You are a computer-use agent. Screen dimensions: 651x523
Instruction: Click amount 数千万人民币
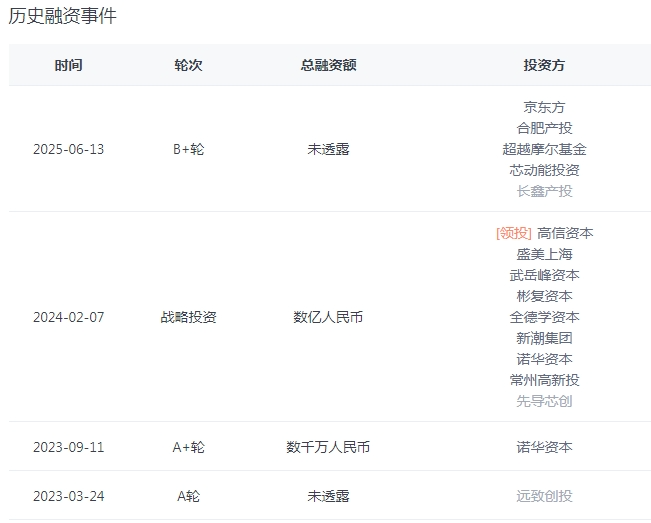[x=328, y=447]
